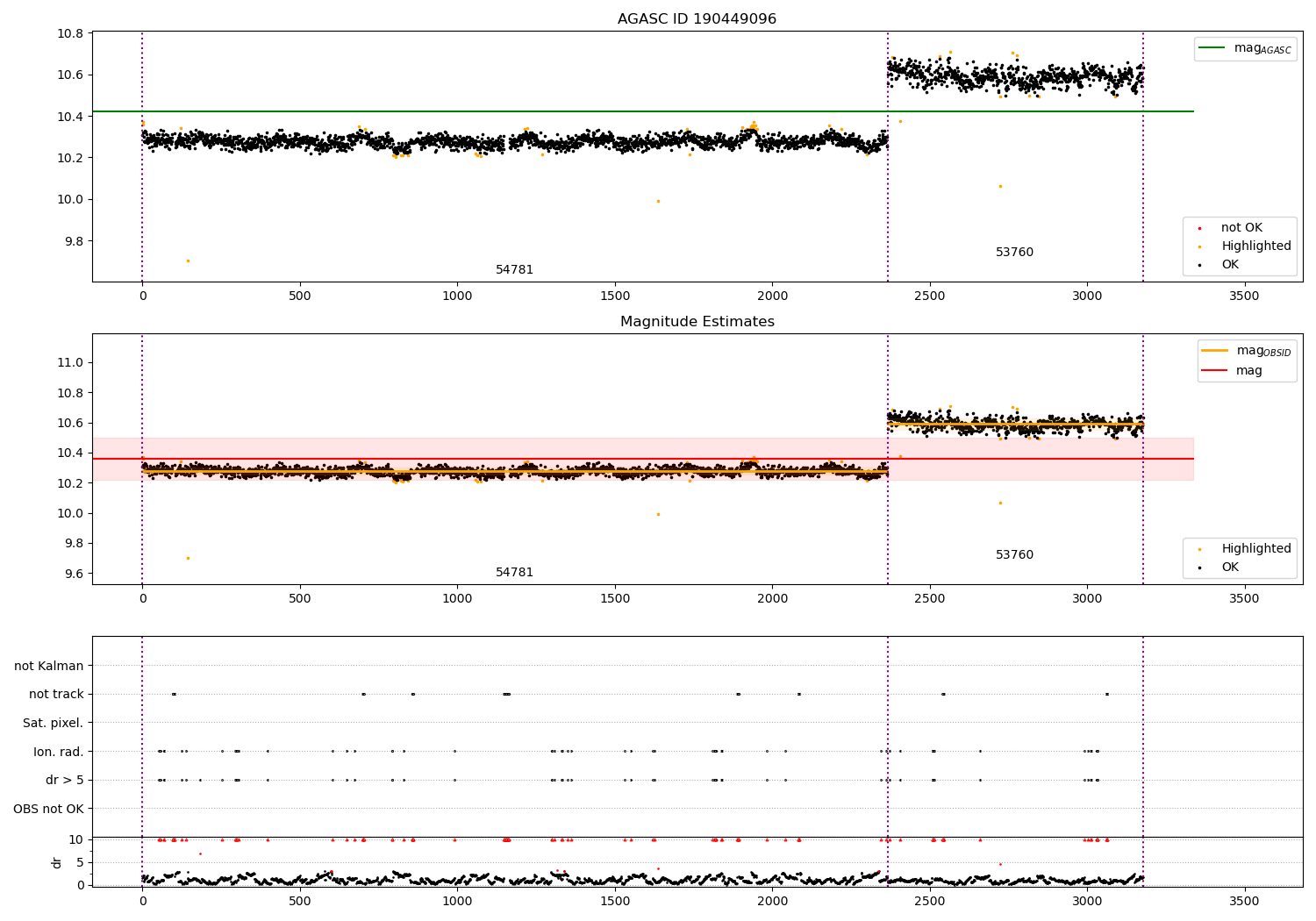Click the 2000 tick on Magnitude Estimates x-axis
The width and height of the screenshot is (1316, 921).
tap(772, 598)
